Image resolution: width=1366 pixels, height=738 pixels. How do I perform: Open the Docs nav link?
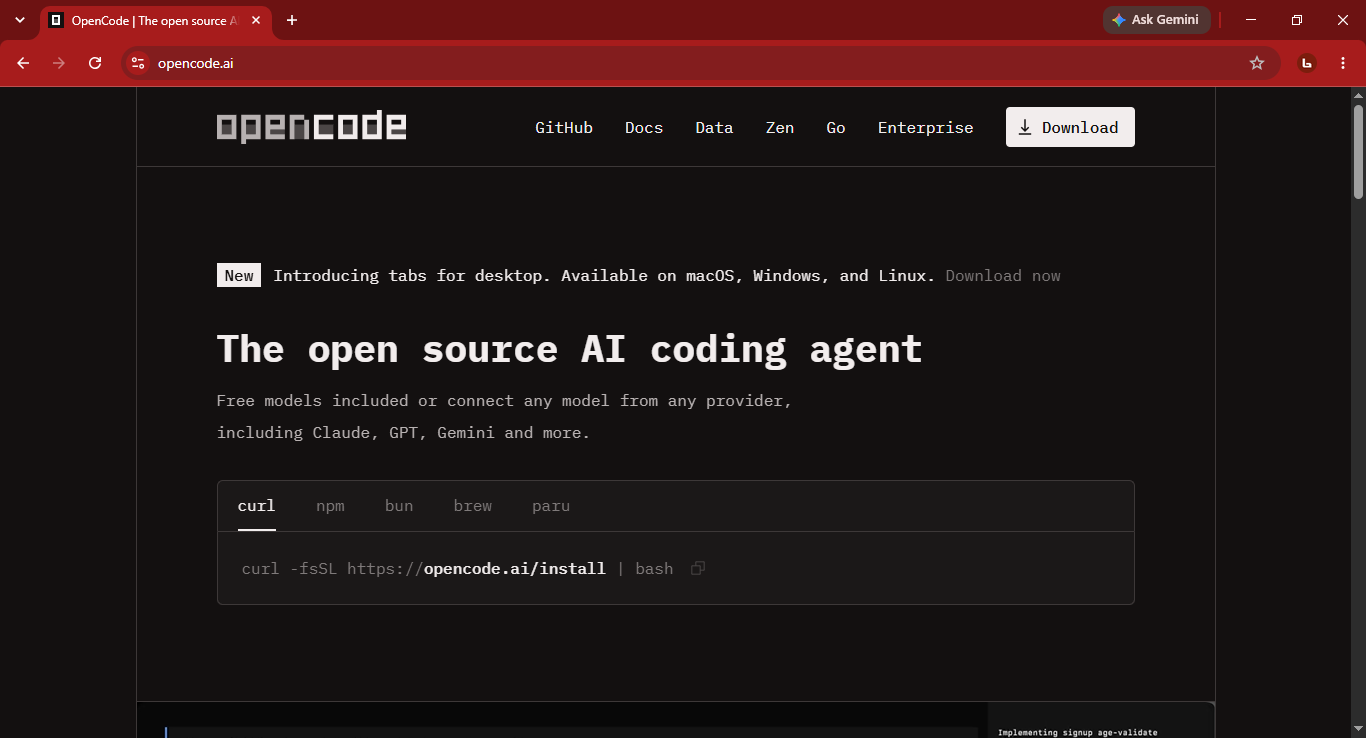(644, 127)
